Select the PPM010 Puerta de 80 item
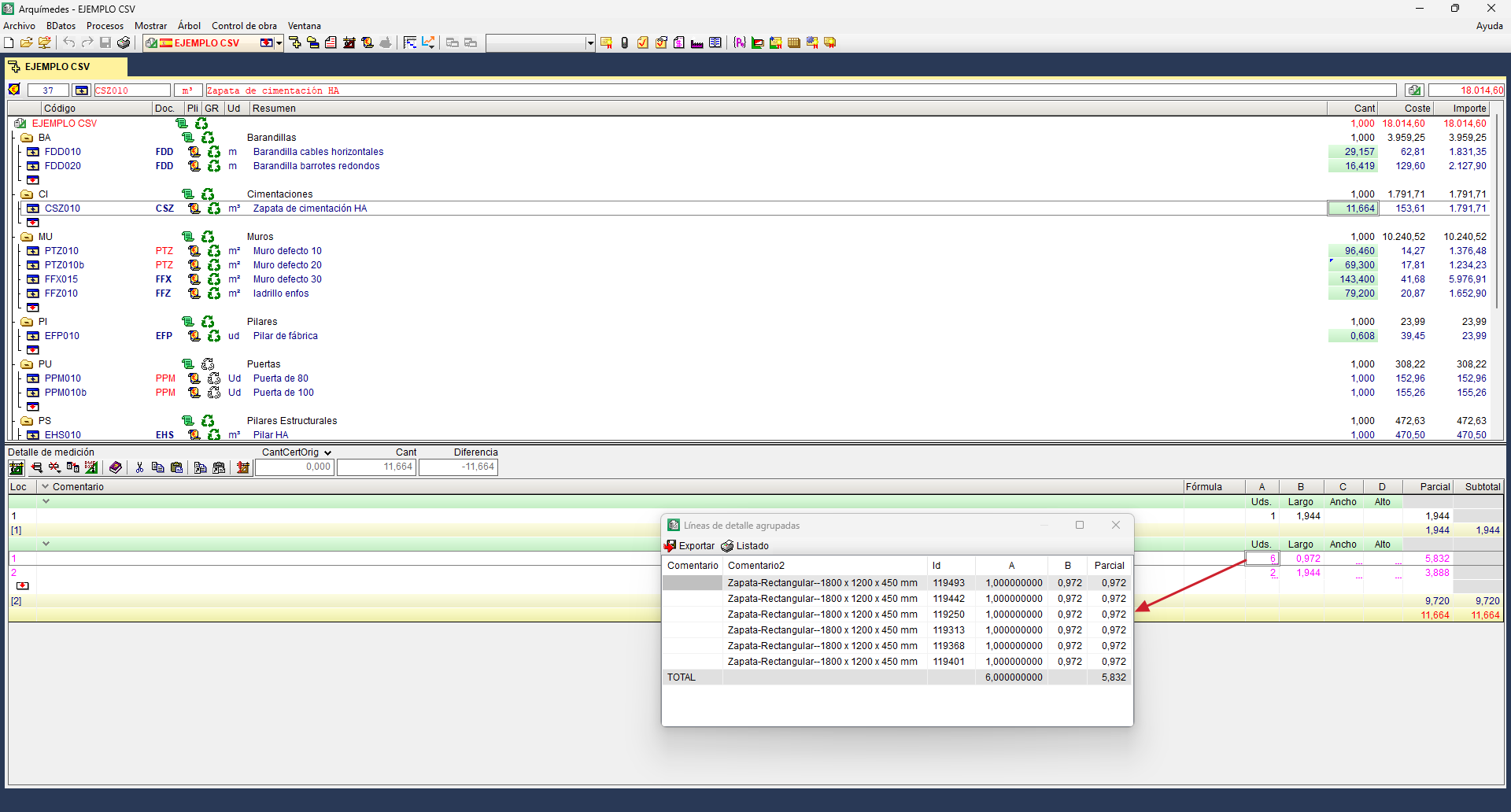Screen dimensions: 1511x812 click(753, 378)
